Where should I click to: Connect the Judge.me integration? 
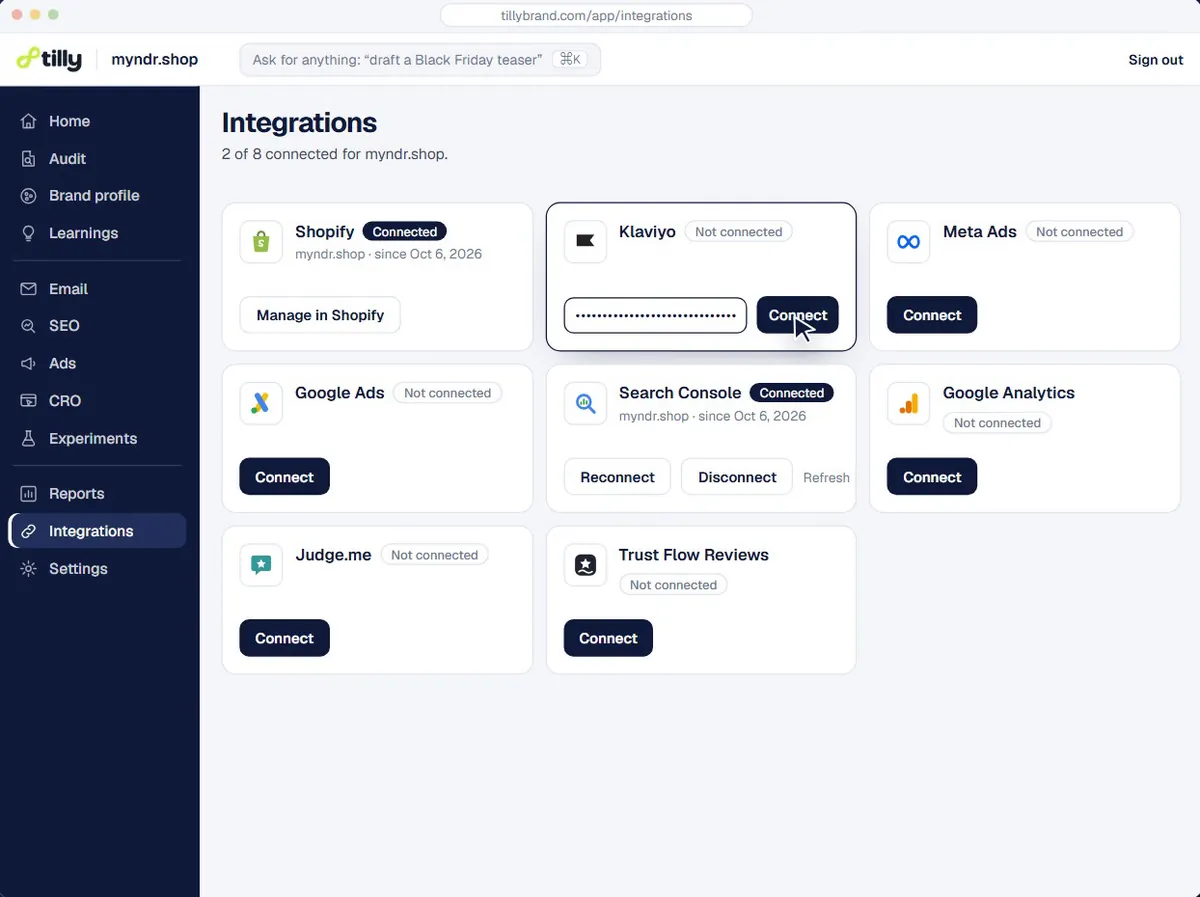point(284,638)
